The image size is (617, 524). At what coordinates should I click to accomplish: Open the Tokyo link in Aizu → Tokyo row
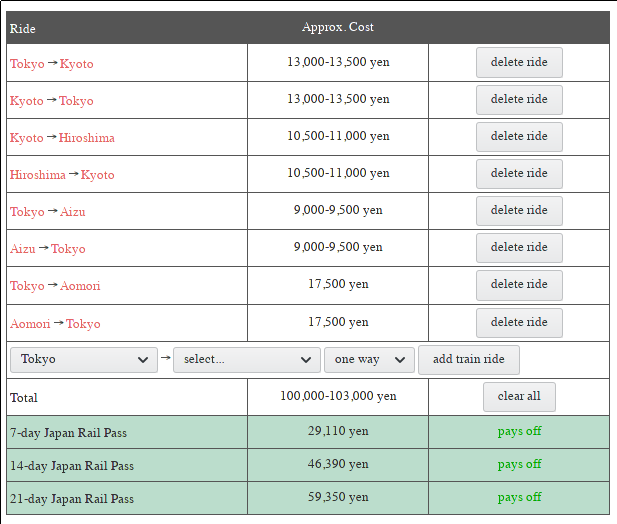click(68, 249)
